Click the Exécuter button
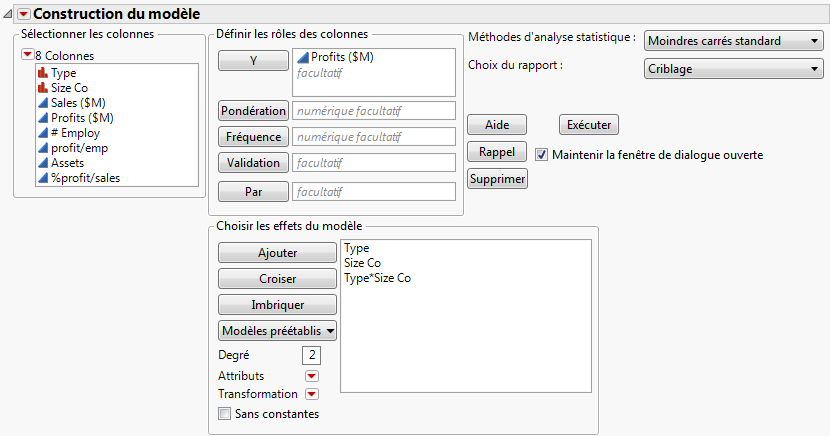Screen dimensions: 830x436 (589, 125)
